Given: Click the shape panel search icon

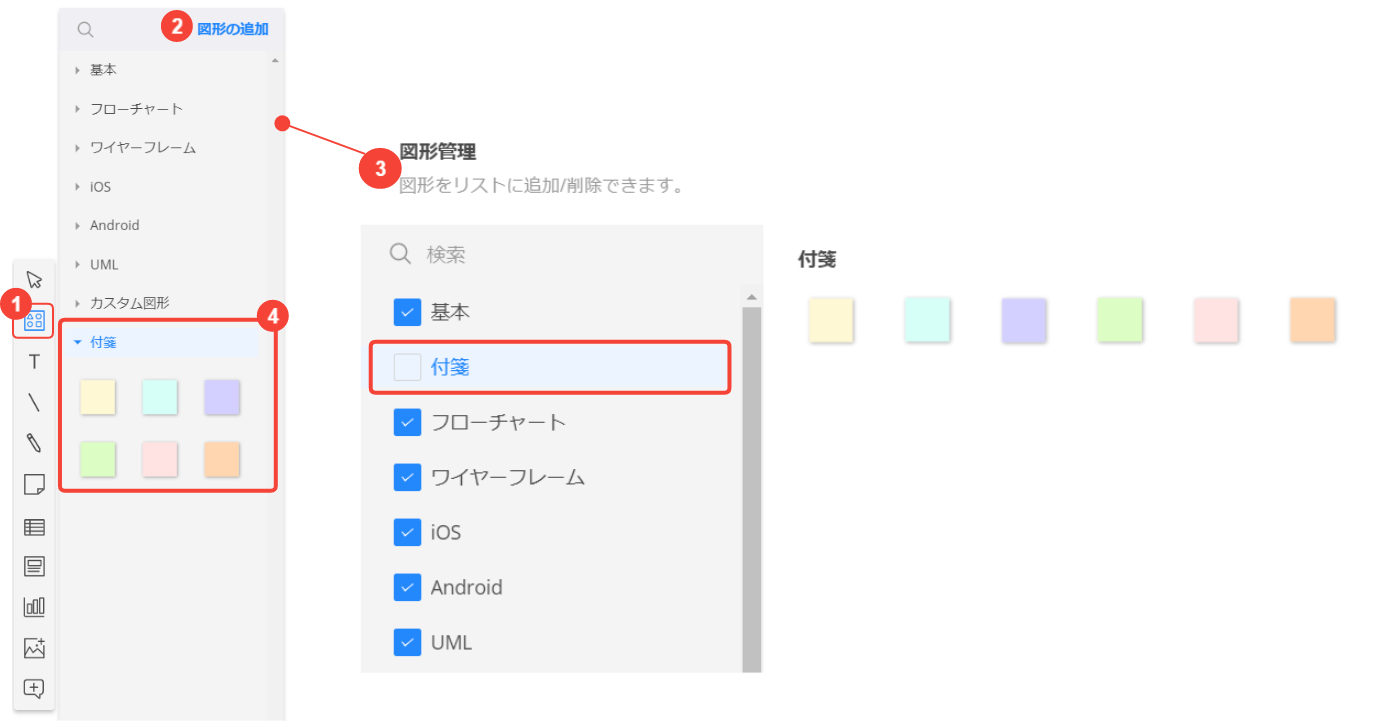Looking at the screenshot, I should (x=85, y=30).
